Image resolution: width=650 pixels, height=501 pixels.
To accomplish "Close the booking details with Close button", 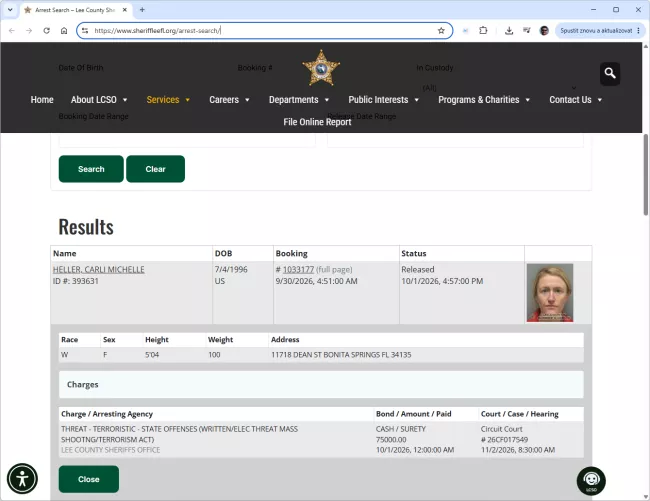I will [x=89, y=479].
